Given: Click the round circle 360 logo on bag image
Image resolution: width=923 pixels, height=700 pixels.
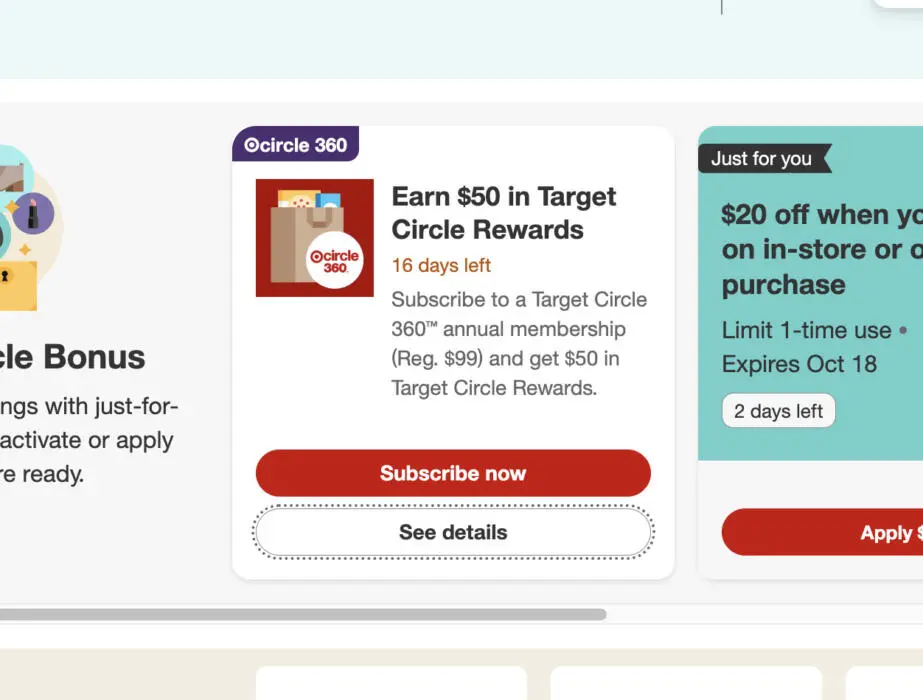Looking at the screenshot, I should pyautogui.click(x=334, y=262).
